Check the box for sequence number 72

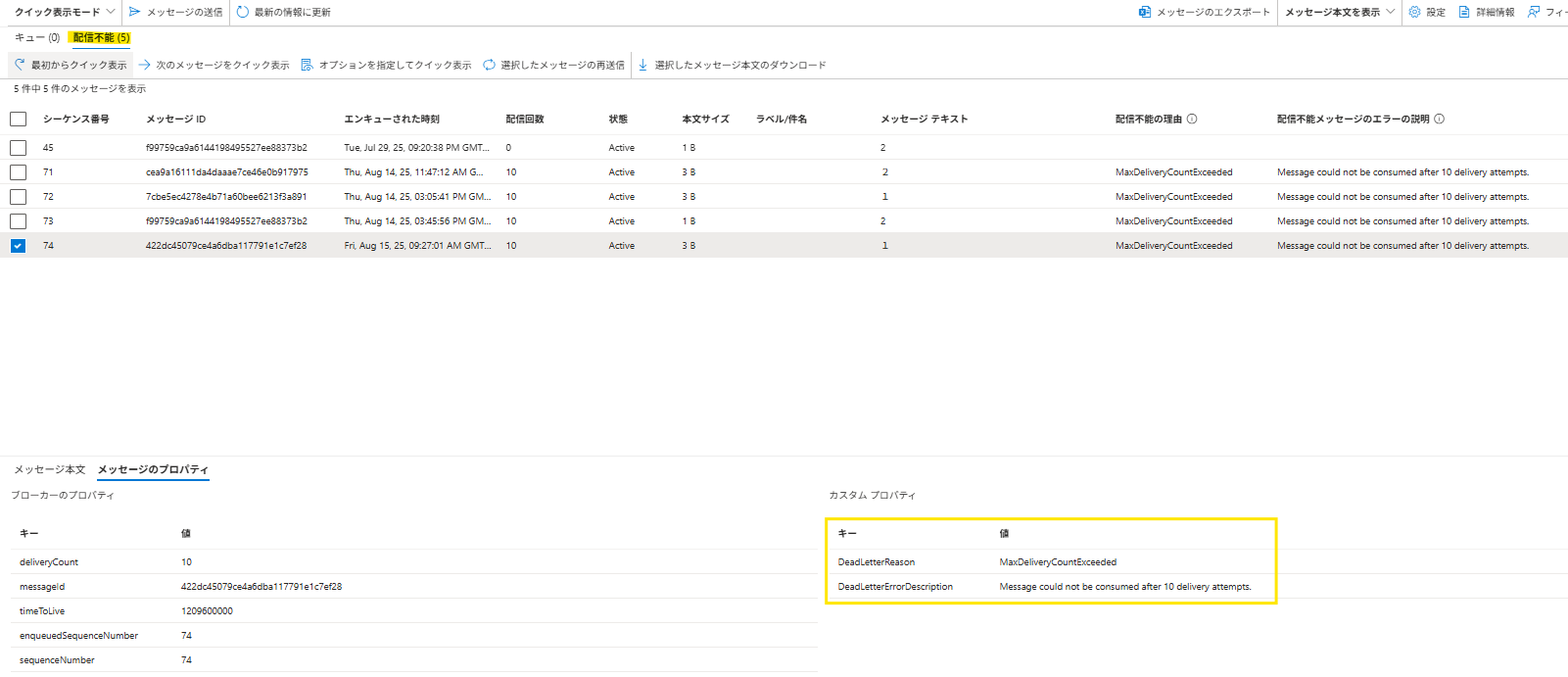tap(18, 197)
